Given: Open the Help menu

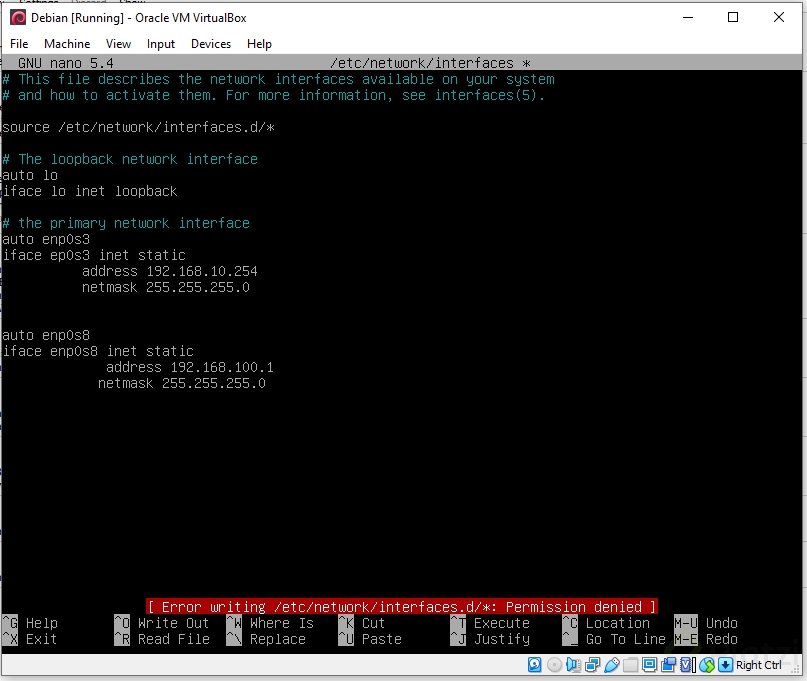Looking at the screenshot, I should tap(259, 44).
